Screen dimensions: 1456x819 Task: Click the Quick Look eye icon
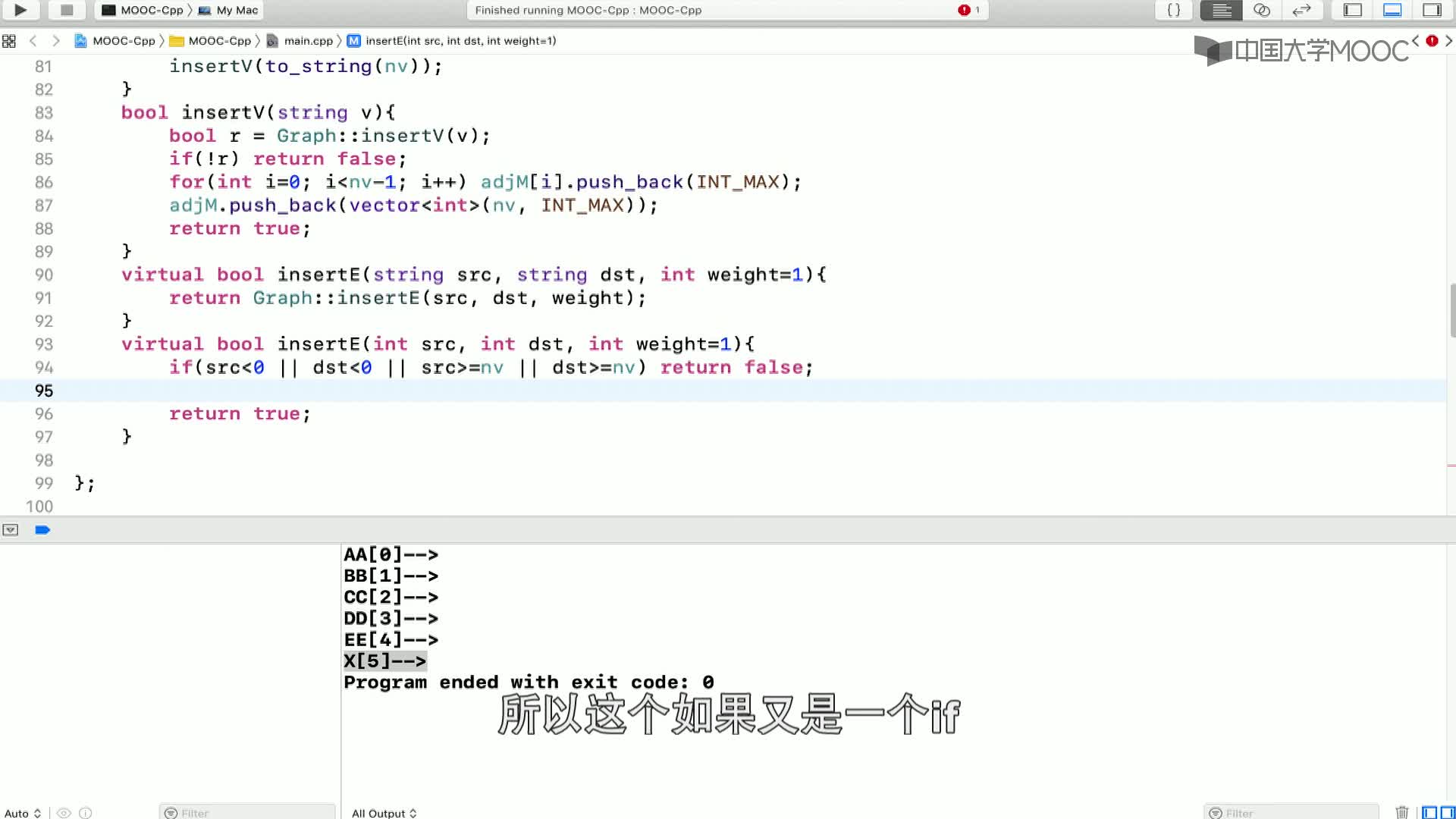[x=64, y=813]
